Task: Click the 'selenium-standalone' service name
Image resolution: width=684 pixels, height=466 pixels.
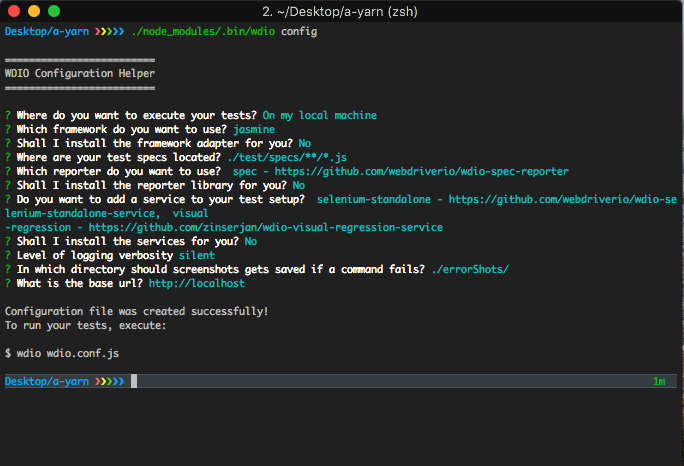Action: coord(374,199)
